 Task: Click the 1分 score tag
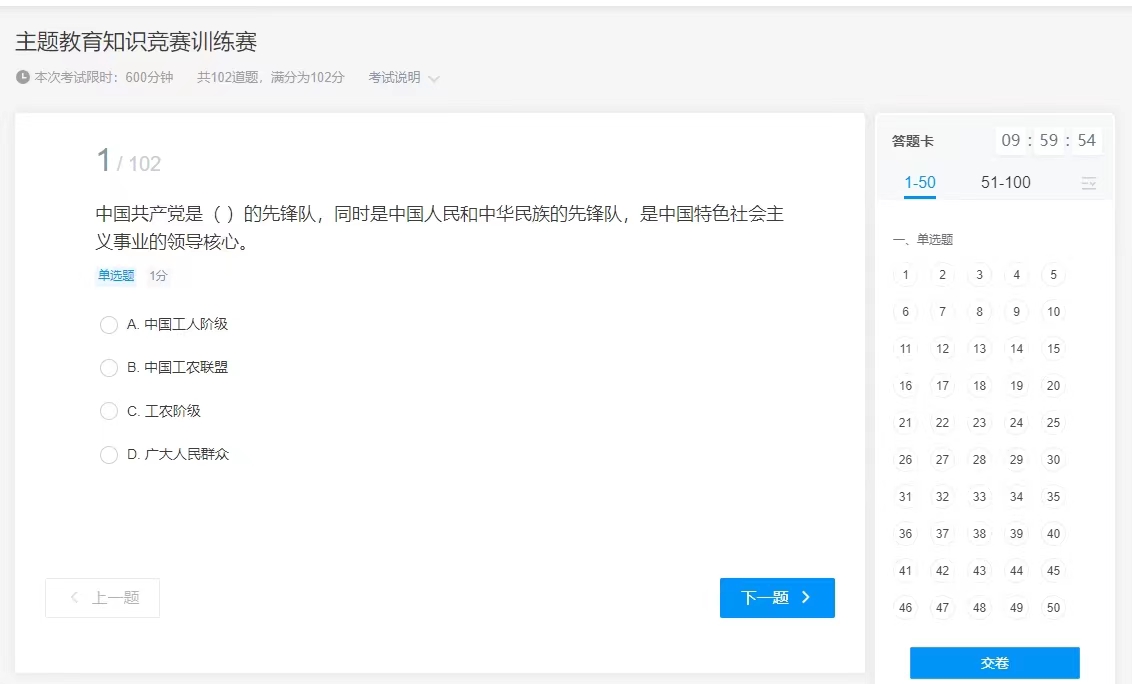click(158, 275)
